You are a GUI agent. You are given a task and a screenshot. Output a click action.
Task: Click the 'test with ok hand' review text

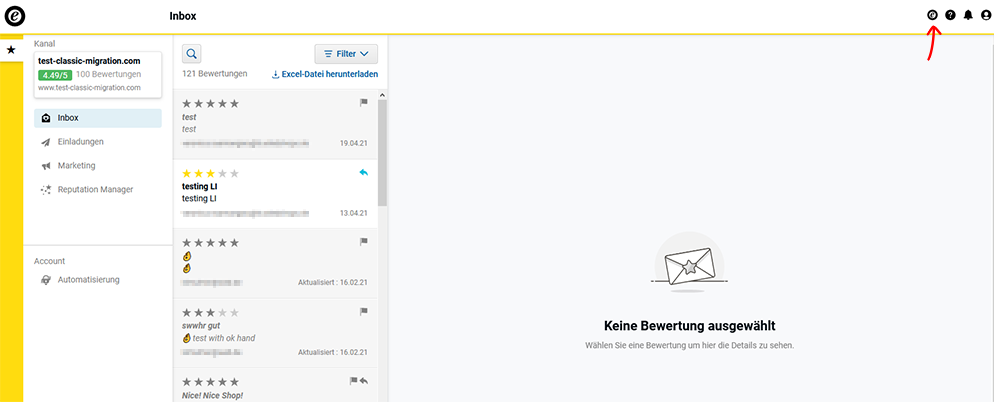coord(224,339)
